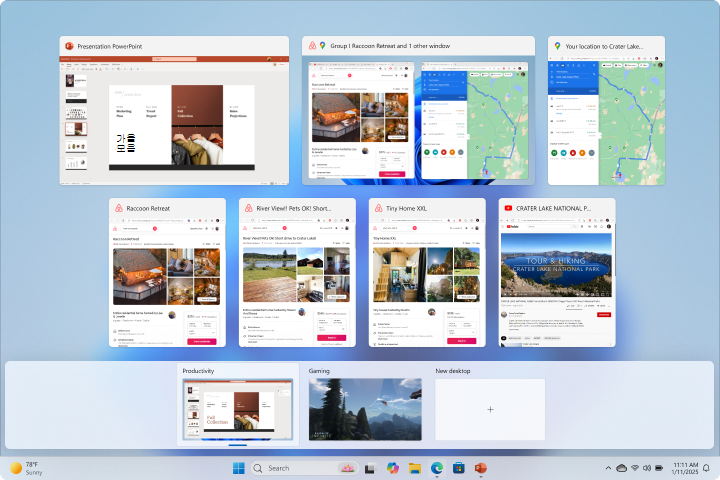Click the OneDrive cloud tray icon
720x480 pixels.
click(622, 468)
